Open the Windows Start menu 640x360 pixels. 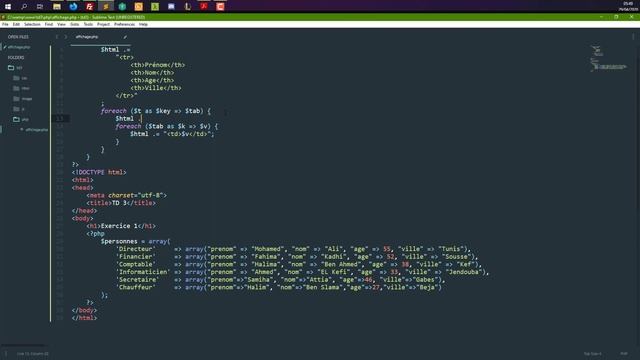pyautogui.click(x=8, y=7)
